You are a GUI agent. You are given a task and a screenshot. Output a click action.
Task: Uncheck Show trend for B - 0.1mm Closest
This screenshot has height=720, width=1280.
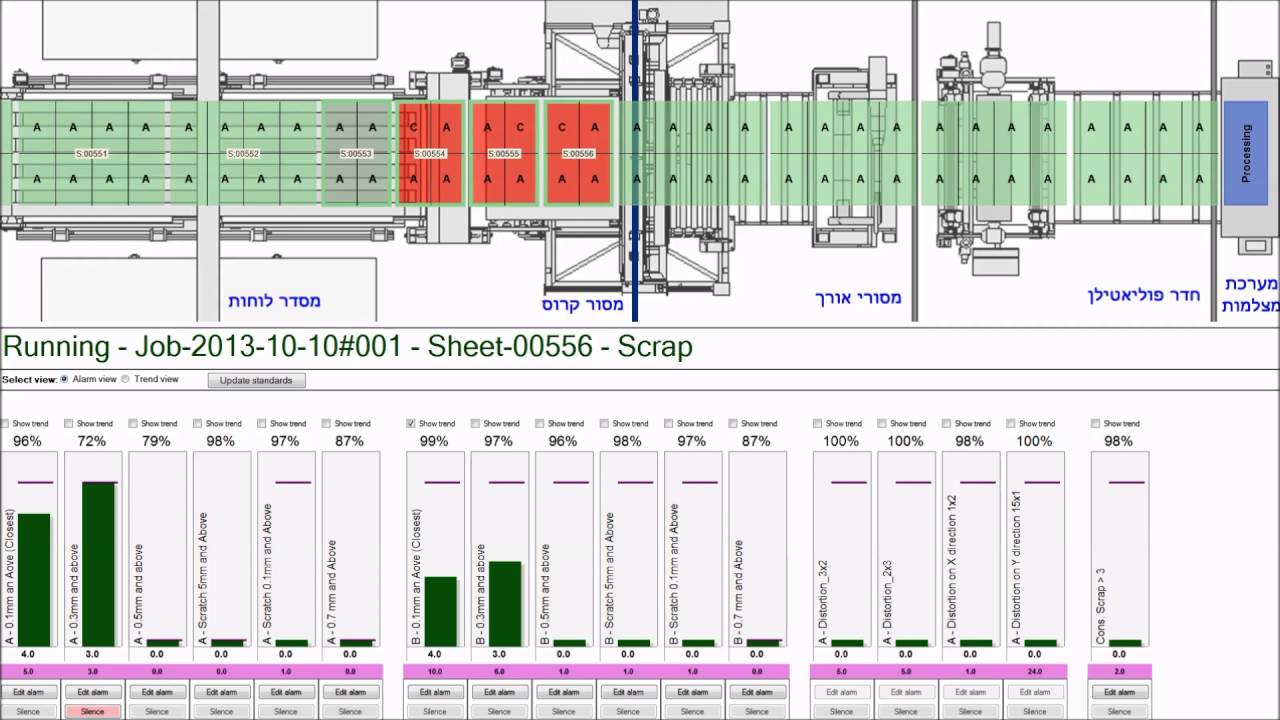tap(411, 423)
